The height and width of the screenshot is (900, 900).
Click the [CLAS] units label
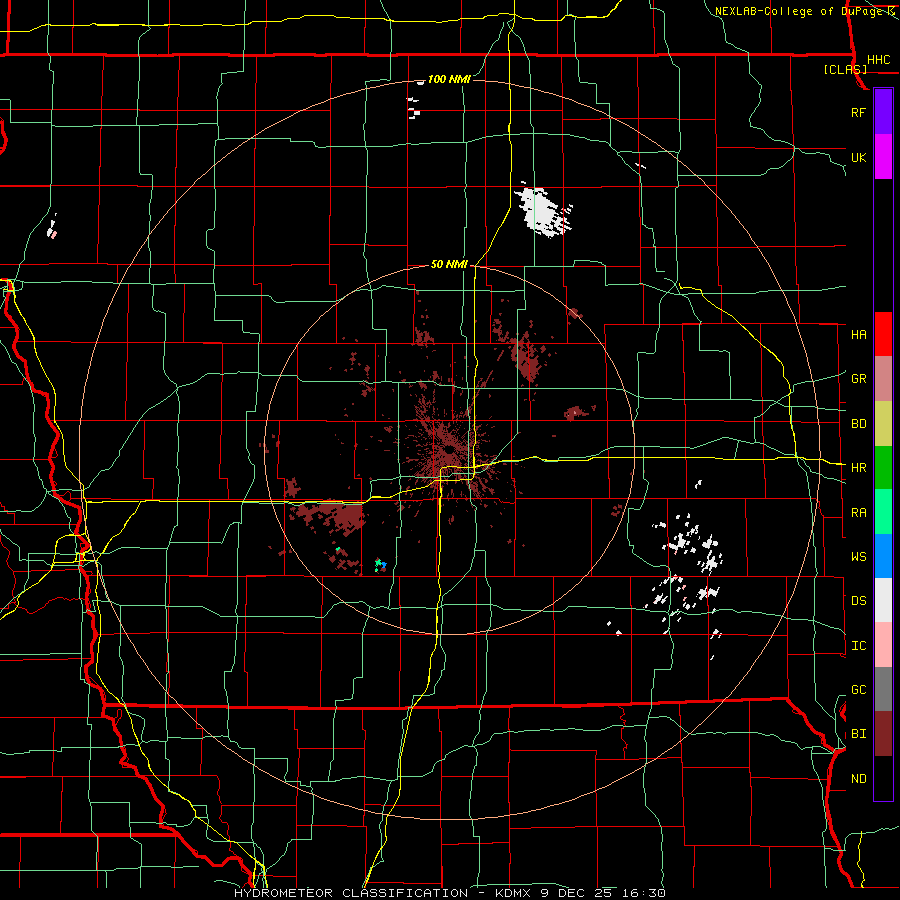845,69
